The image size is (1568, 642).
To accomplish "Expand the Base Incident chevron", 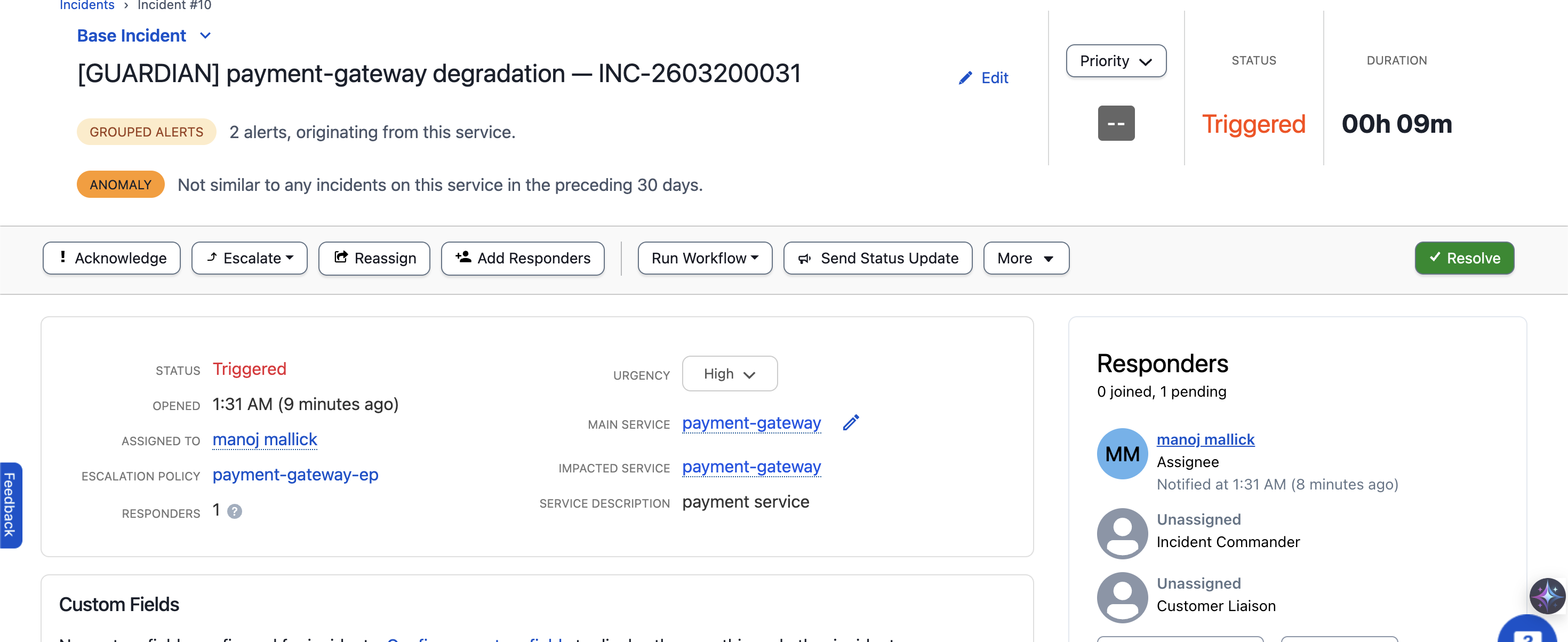I will 205,35.
